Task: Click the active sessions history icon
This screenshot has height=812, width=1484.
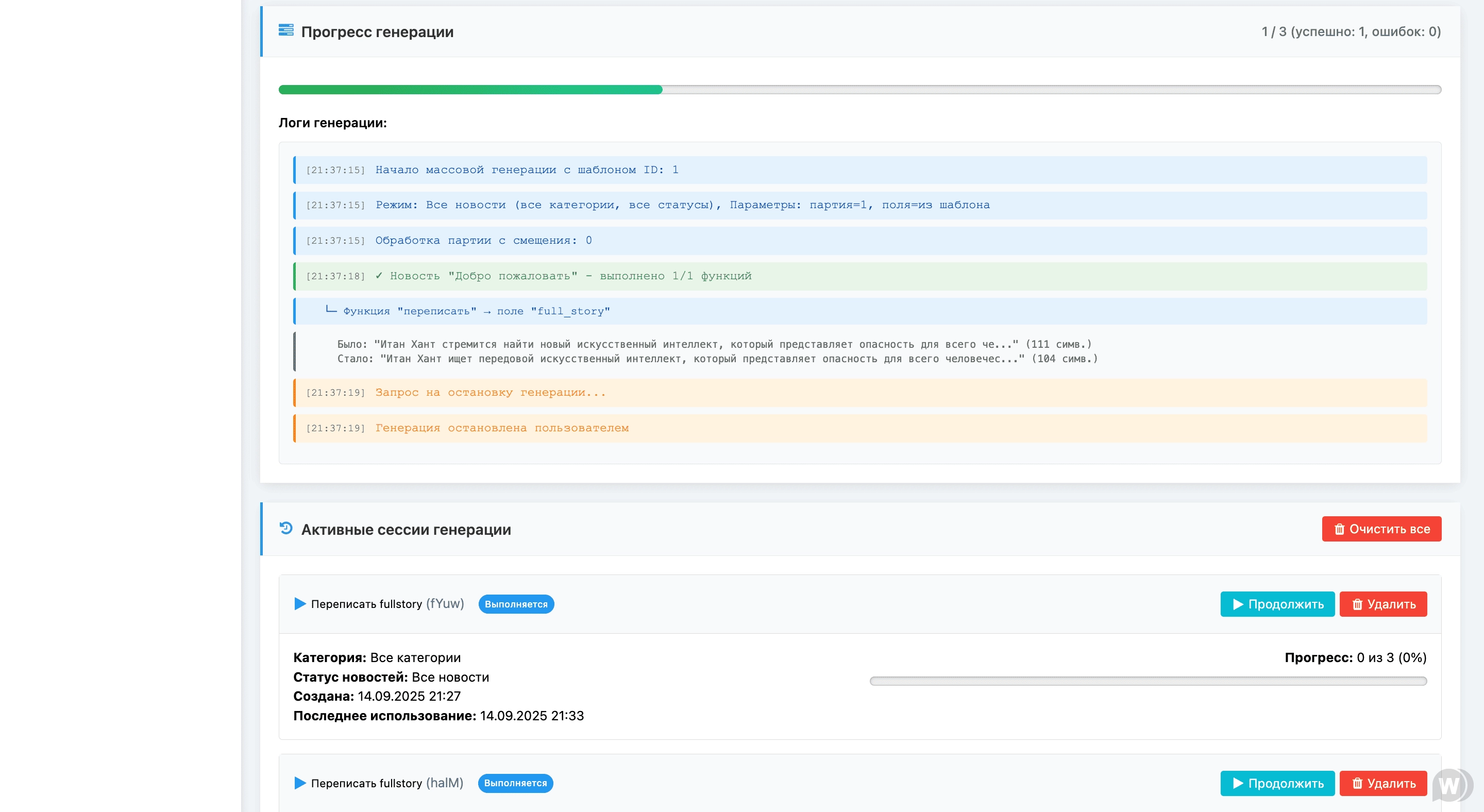Action: pos(286,528)
